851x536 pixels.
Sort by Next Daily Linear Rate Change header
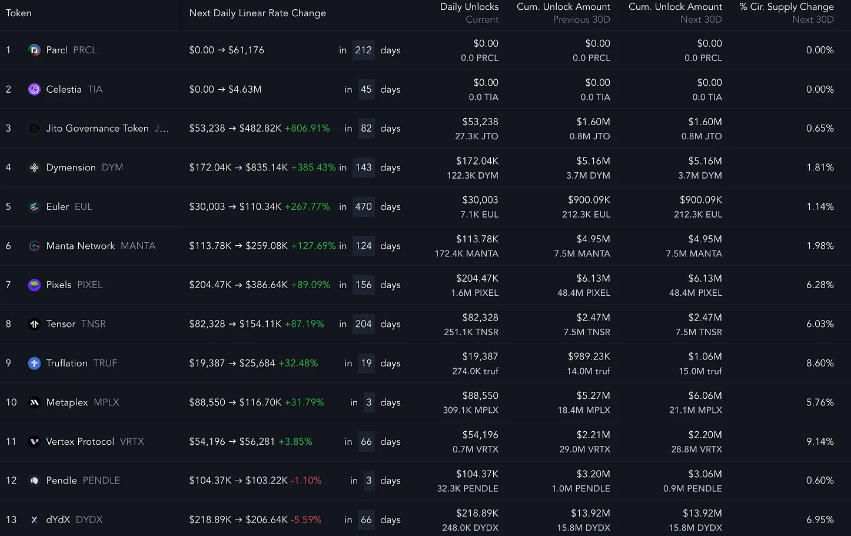click(x=257, y=13)
